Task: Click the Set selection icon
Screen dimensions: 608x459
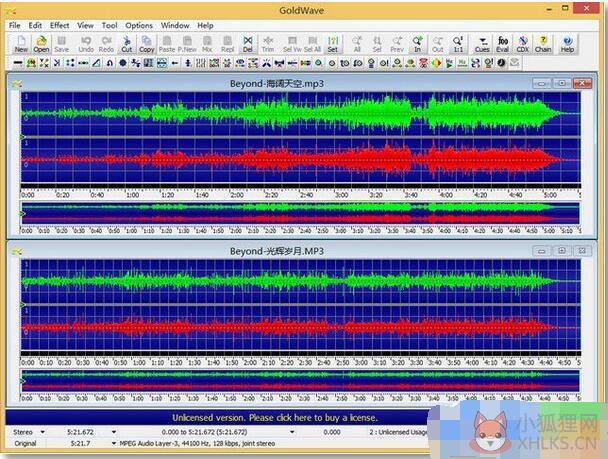Action: 333,44
